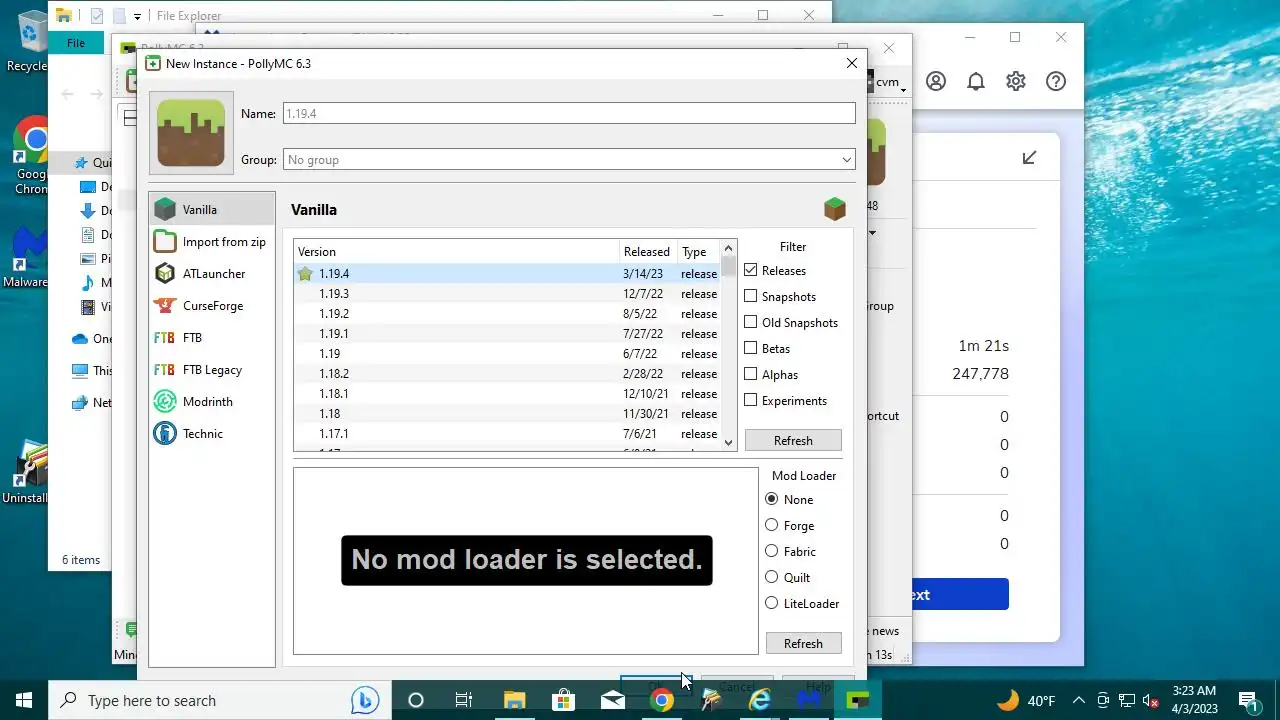The image size is (1280, 720).
Task: Click Refresh under Mod Loader options
Action: 803,643
